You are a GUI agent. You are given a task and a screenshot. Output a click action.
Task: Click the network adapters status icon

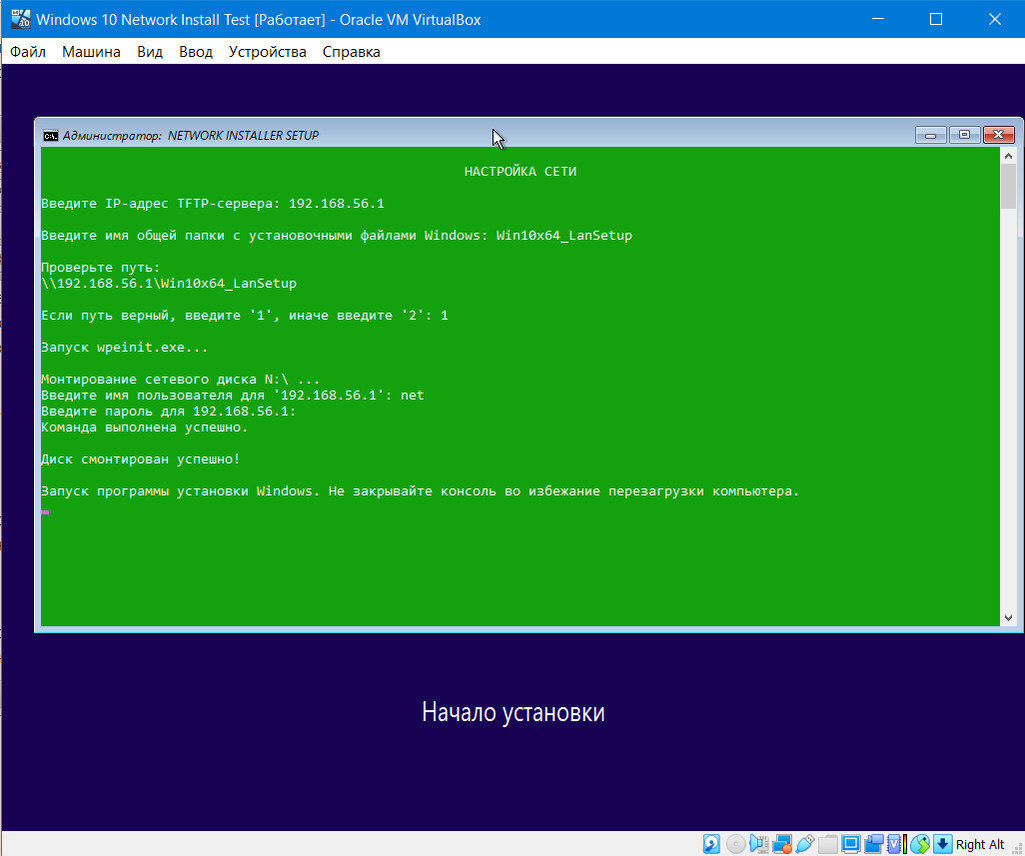click(x=782, y=844)
